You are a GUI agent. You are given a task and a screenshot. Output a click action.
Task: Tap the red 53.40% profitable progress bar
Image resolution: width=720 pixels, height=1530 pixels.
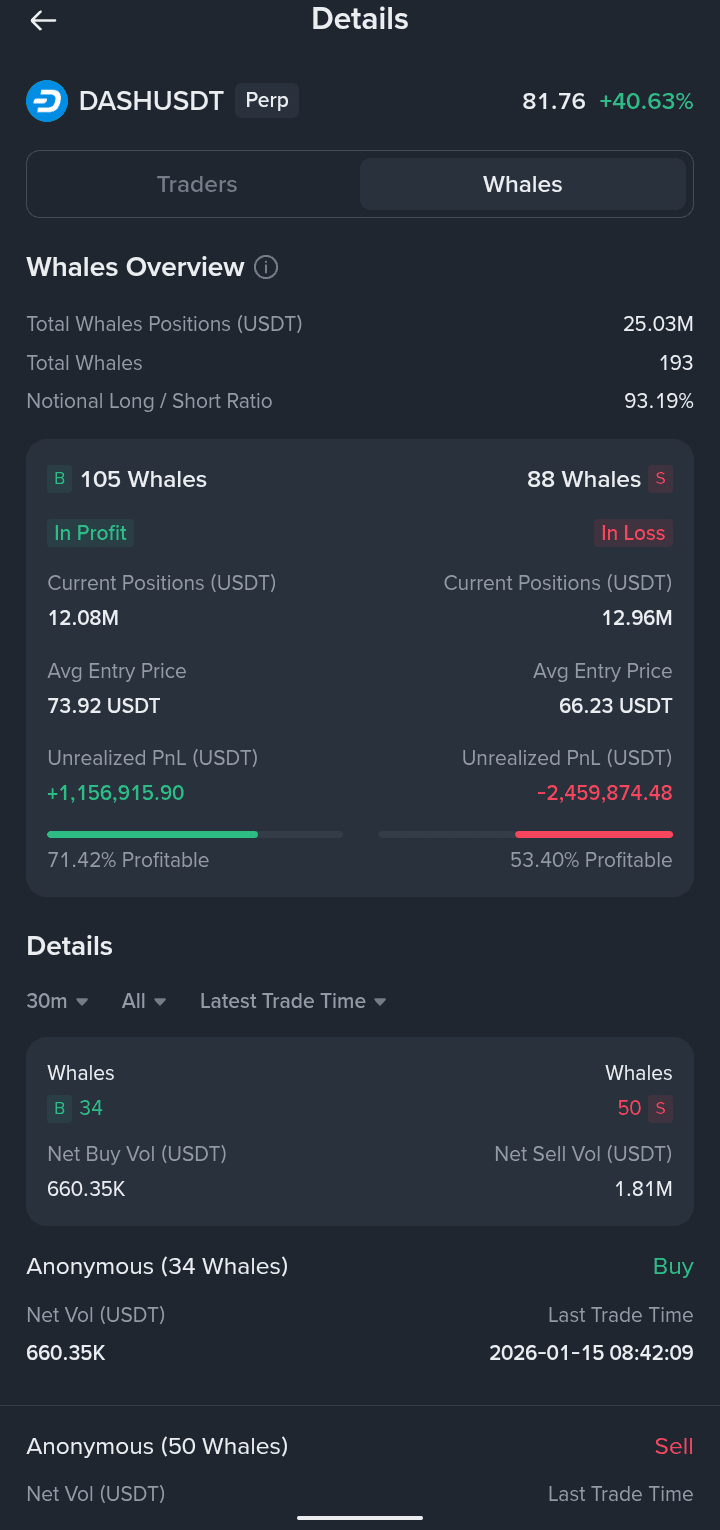tap(525, 834)
